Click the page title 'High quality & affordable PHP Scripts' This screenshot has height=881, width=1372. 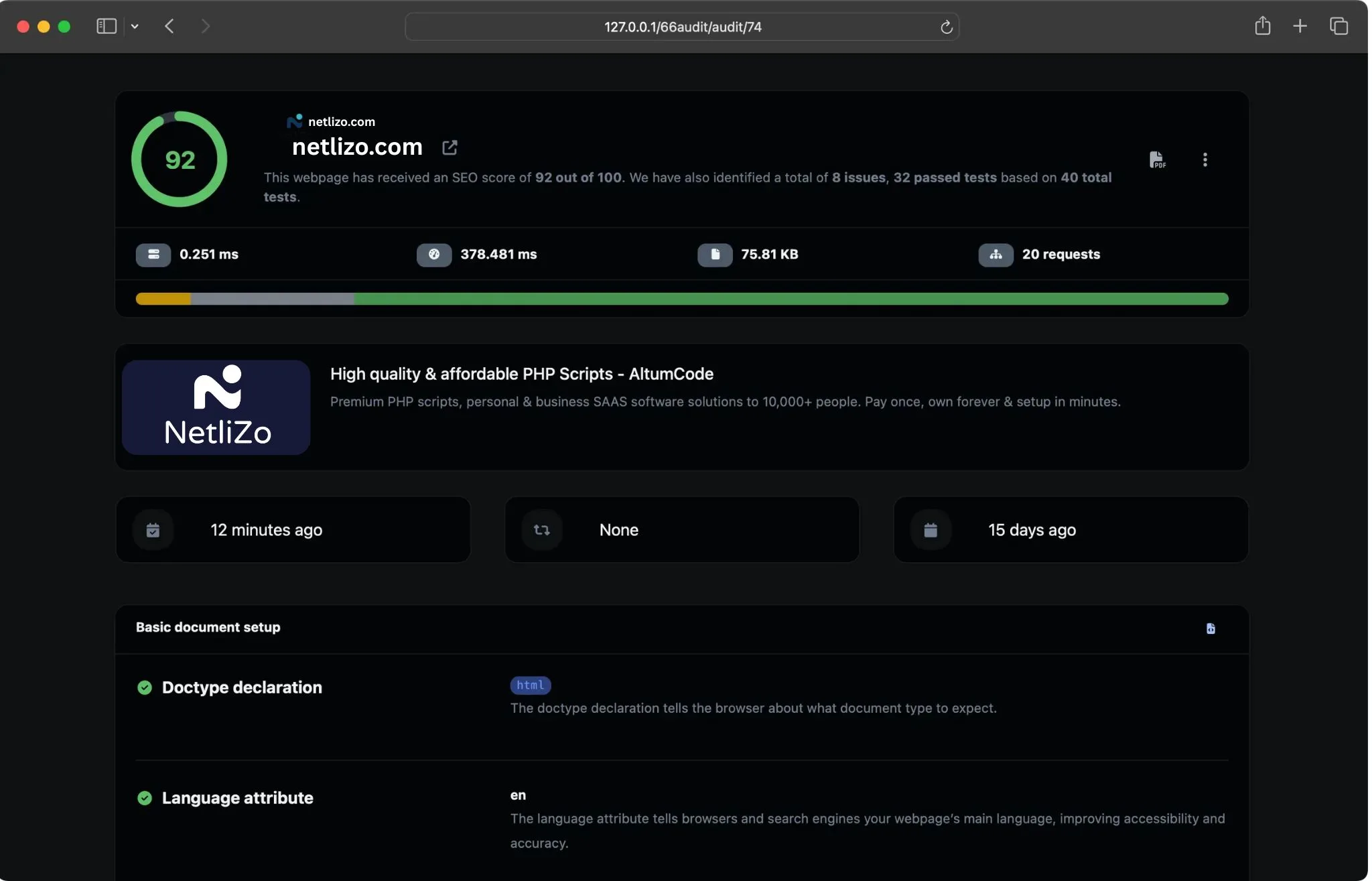coord(522,374)
